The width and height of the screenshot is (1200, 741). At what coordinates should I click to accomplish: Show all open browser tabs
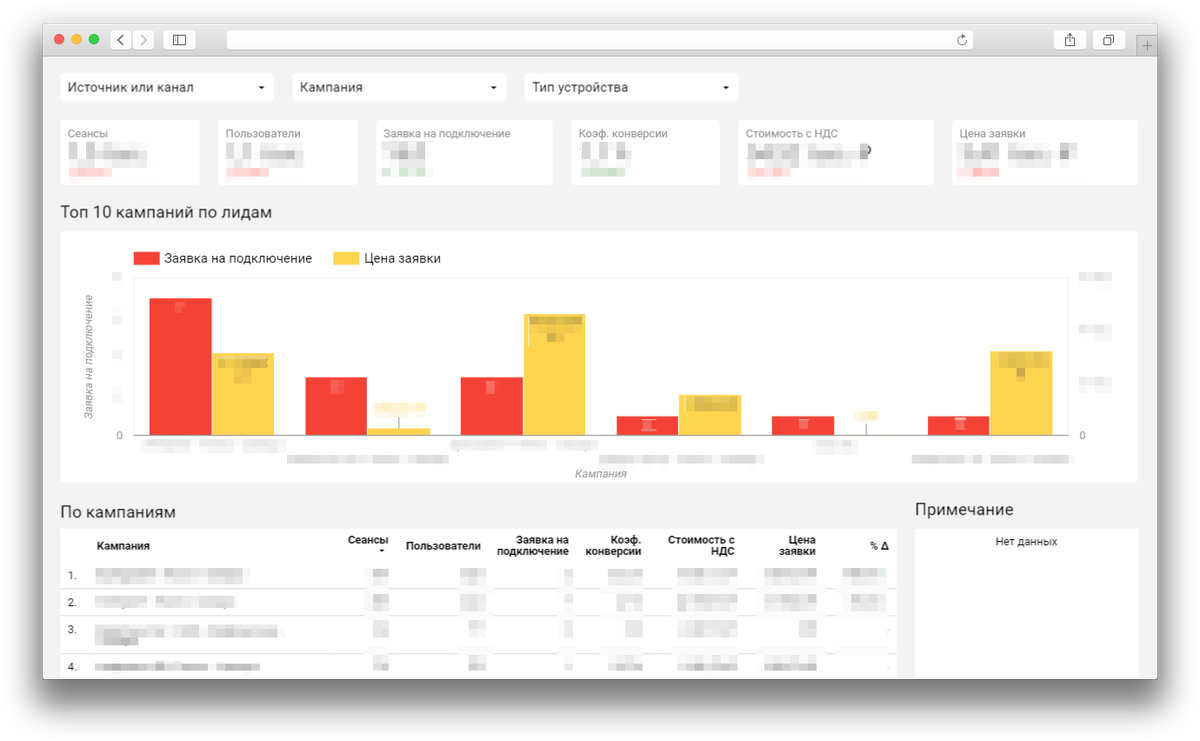point(1107,39)
